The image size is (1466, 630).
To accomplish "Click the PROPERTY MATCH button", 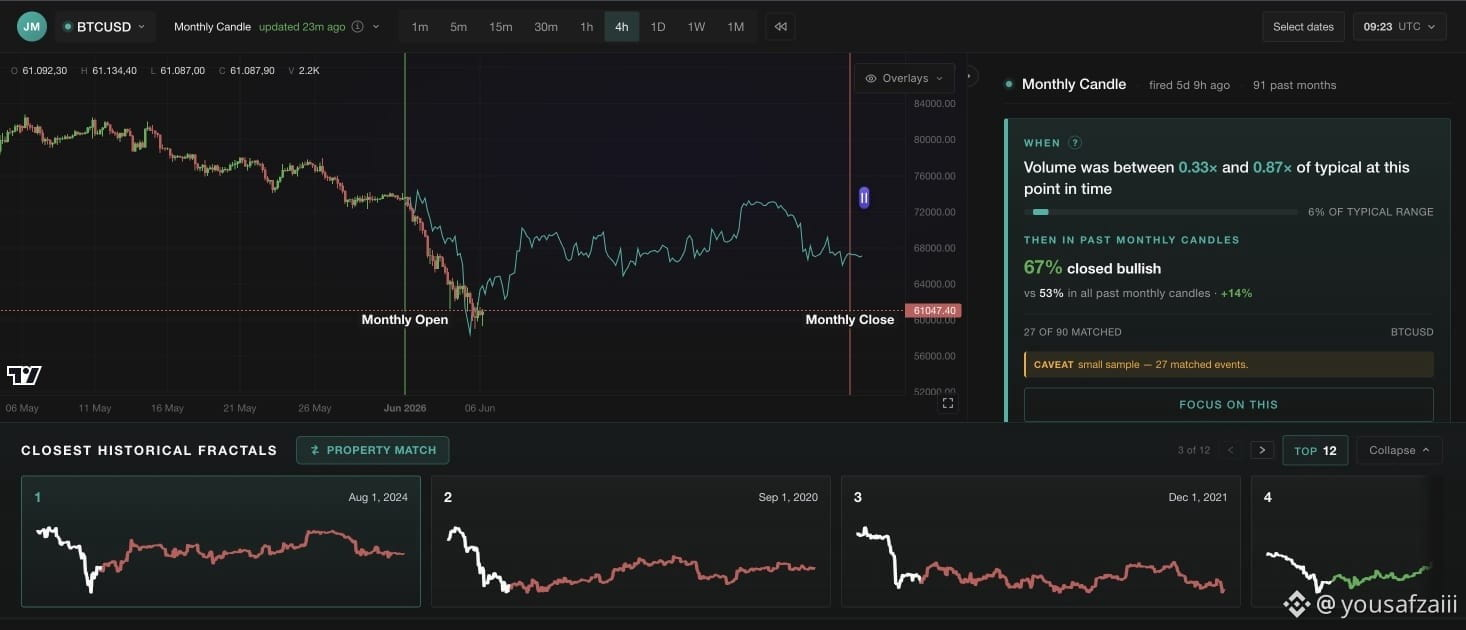I will pyautogui.click(x=372, y=450).
